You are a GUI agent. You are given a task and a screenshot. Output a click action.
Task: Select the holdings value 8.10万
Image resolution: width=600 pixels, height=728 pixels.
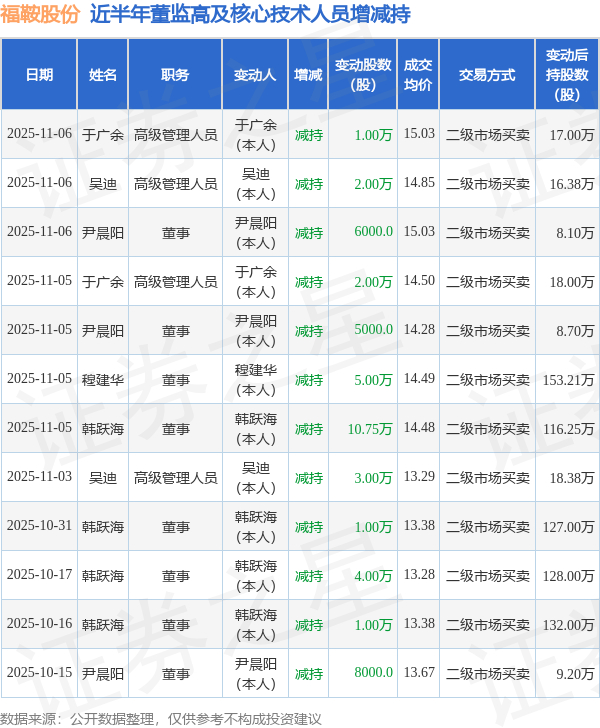coord(575,233)
